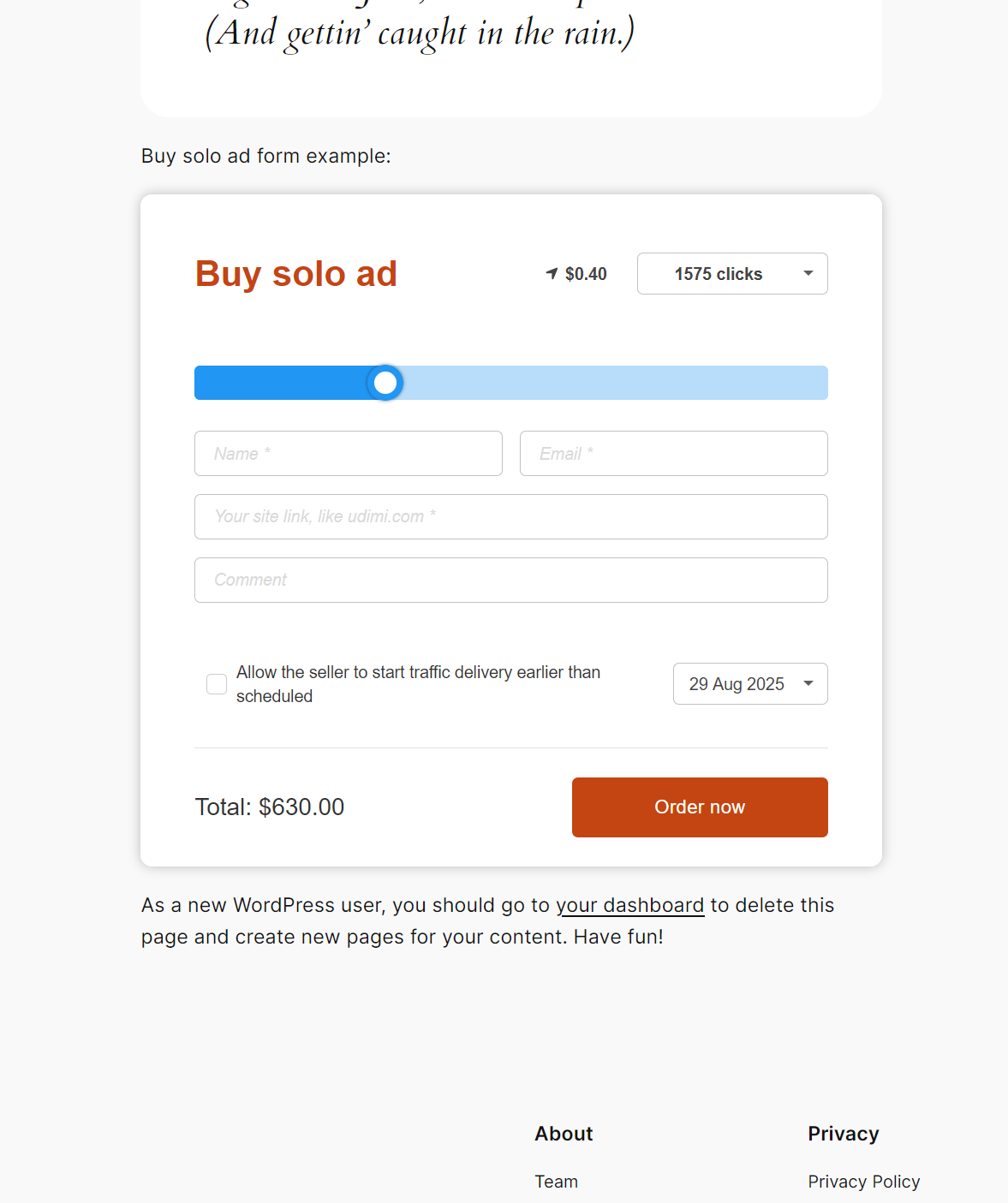
Task: Click the filled portion of the slider track
Action: pos(283,383)
